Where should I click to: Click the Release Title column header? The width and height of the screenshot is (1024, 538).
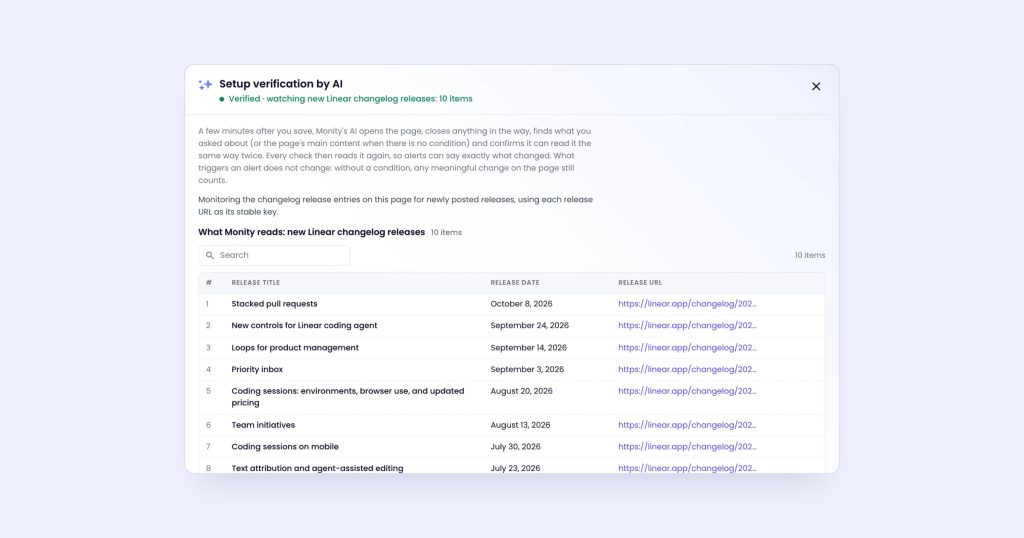pyautogui.click(x=255, y=283)
